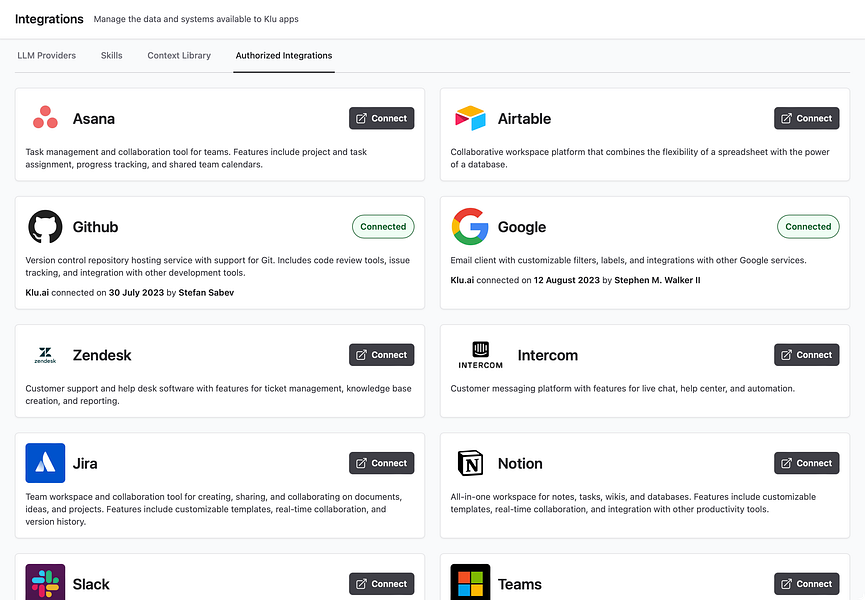Click the date 30 July 2023
This screenshot has width=865, height=600.
point(136,293)
